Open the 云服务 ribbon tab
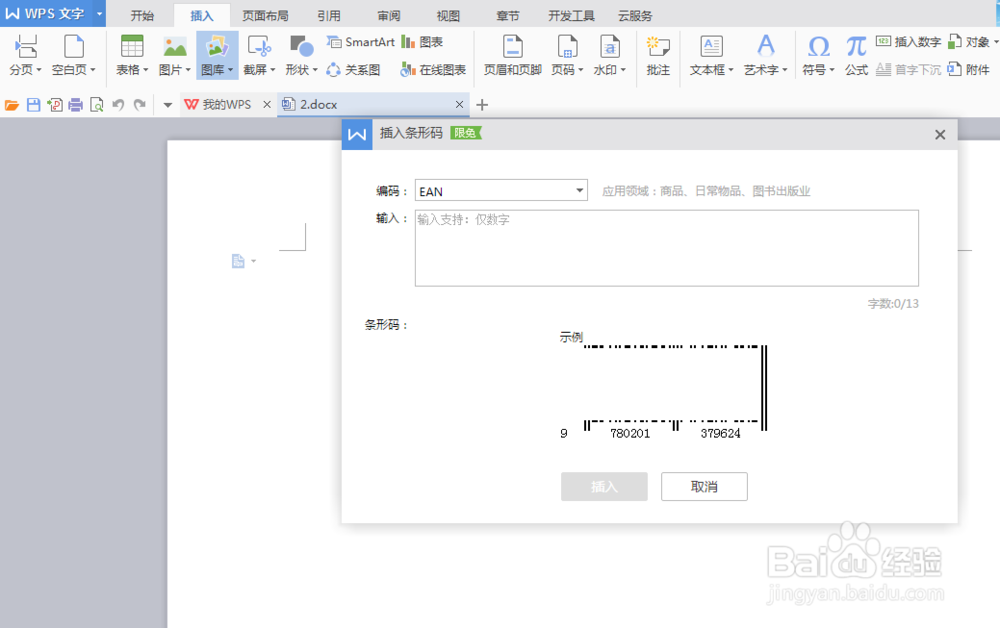Viewport: 1000px width, 628px height. pos(635,15)
